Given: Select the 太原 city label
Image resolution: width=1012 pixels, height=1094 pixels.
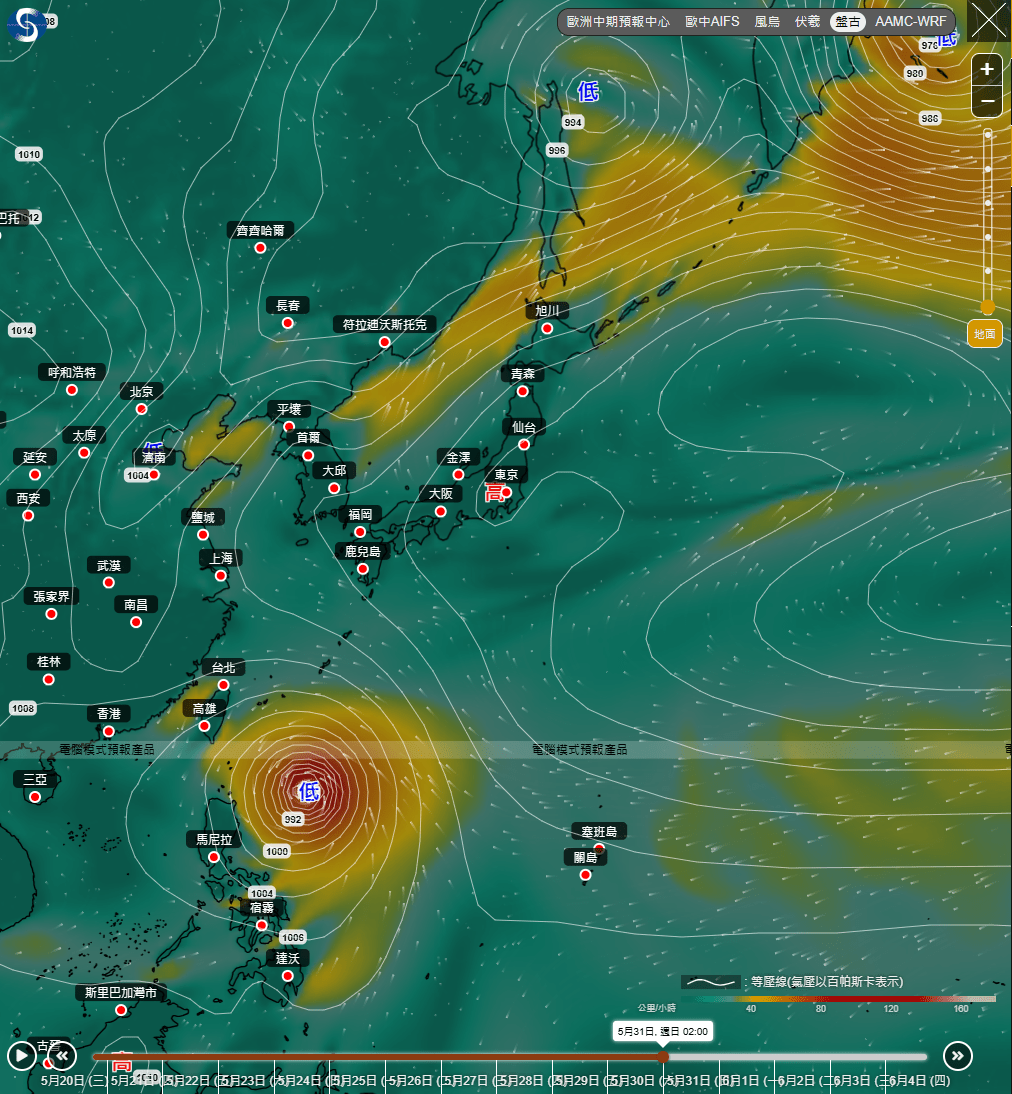Looking at the screenshot, I should coord(84,436).
